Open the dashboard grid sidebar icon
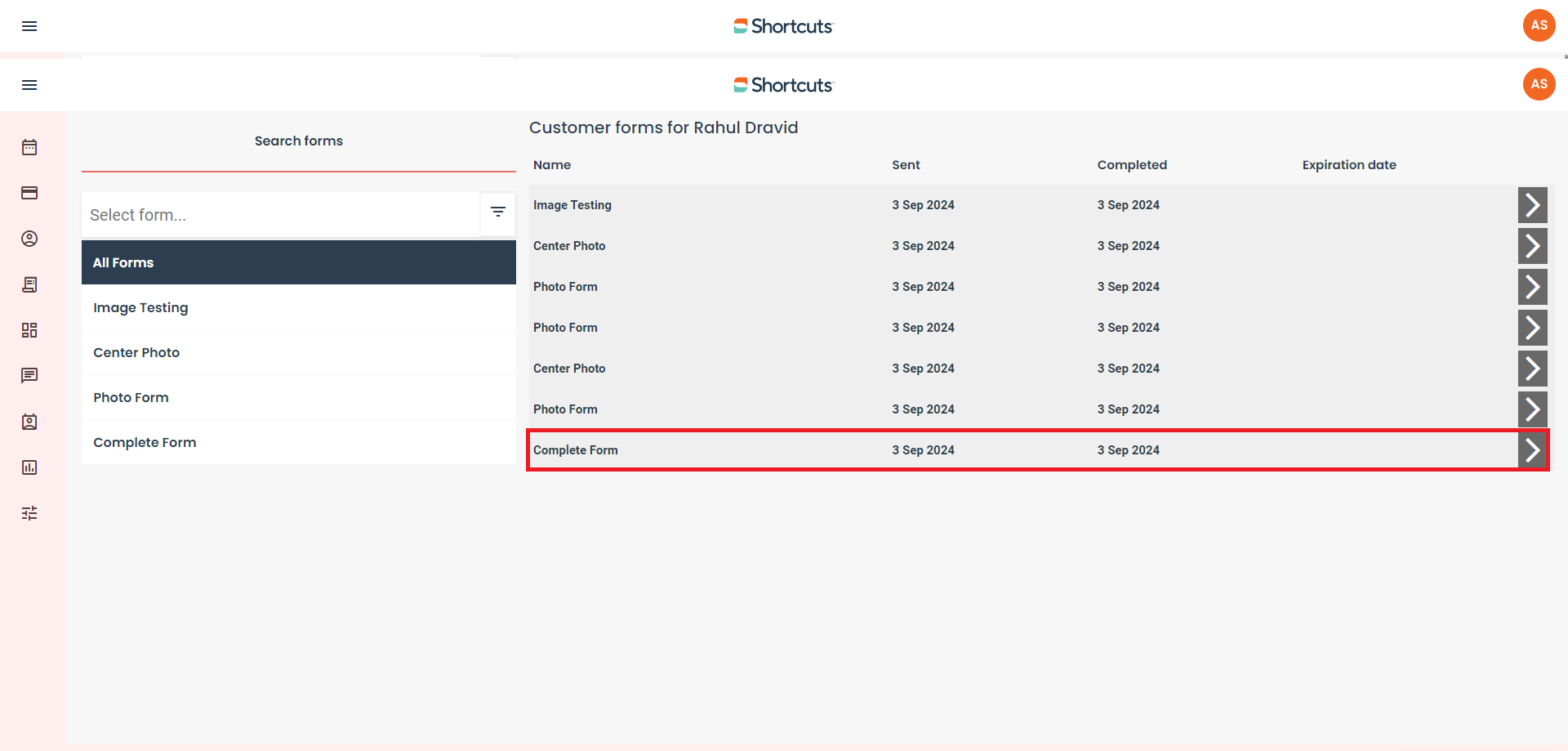 pyautogui.click(x=29, y=330)
